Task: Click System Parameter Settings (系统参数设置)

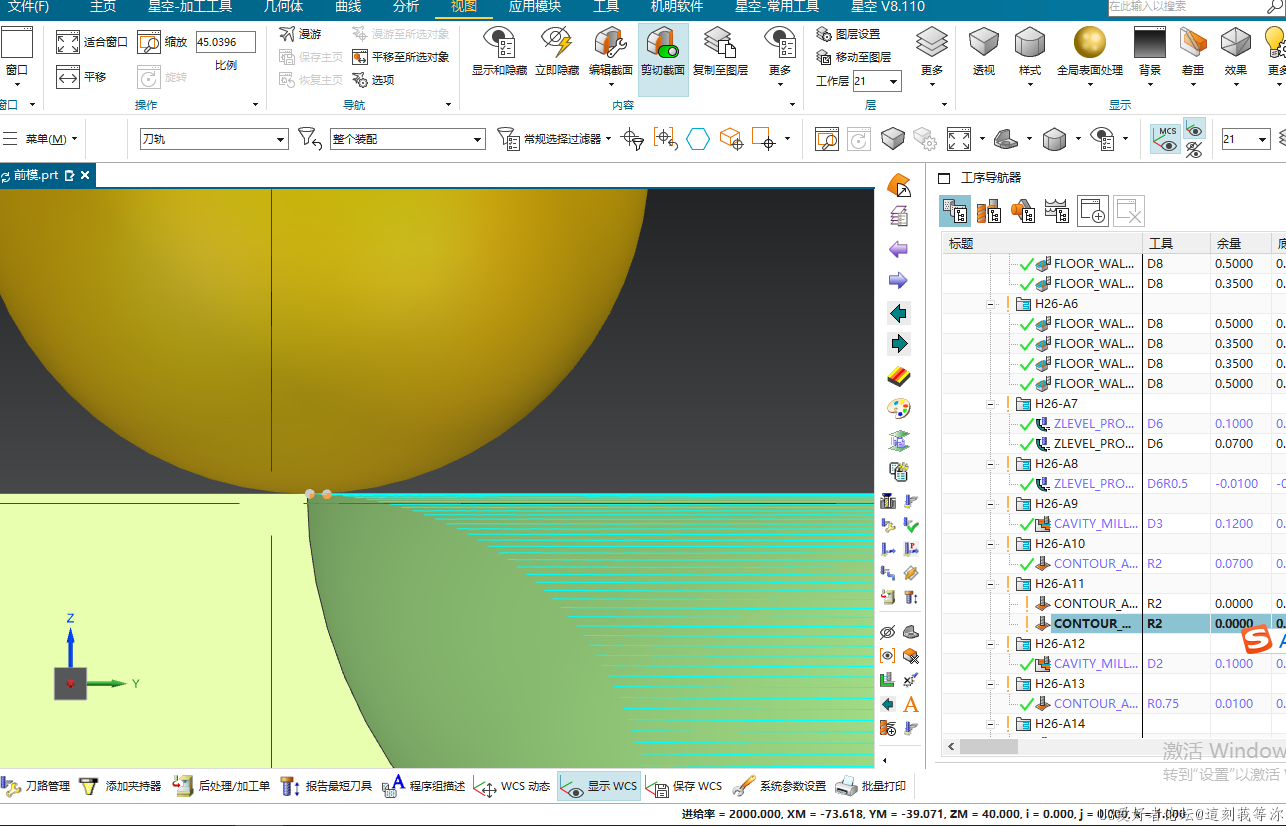Action: pyautogui.click(x=781, y=786)
